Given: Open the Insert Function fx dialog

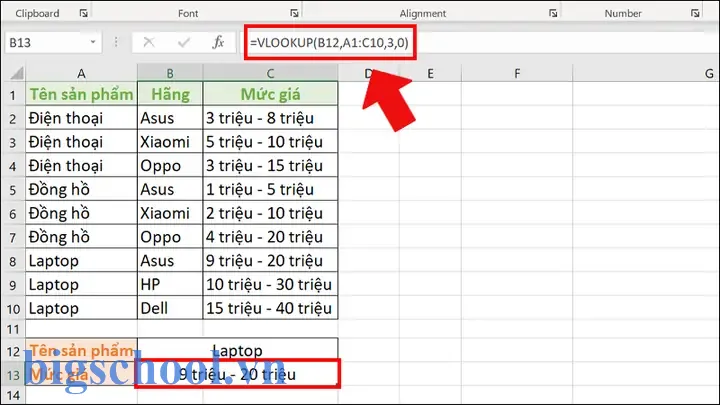Looking at the screenshot, I should 218,43.
